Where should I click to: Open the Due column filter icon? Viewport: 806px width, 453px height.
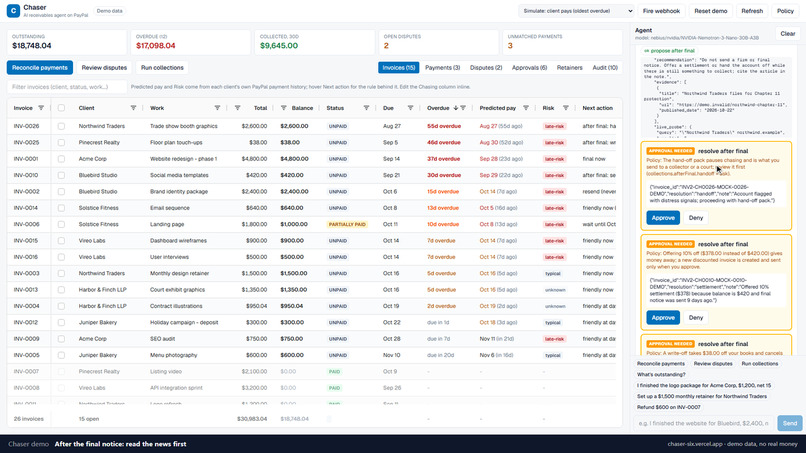(x=410, y=108)
